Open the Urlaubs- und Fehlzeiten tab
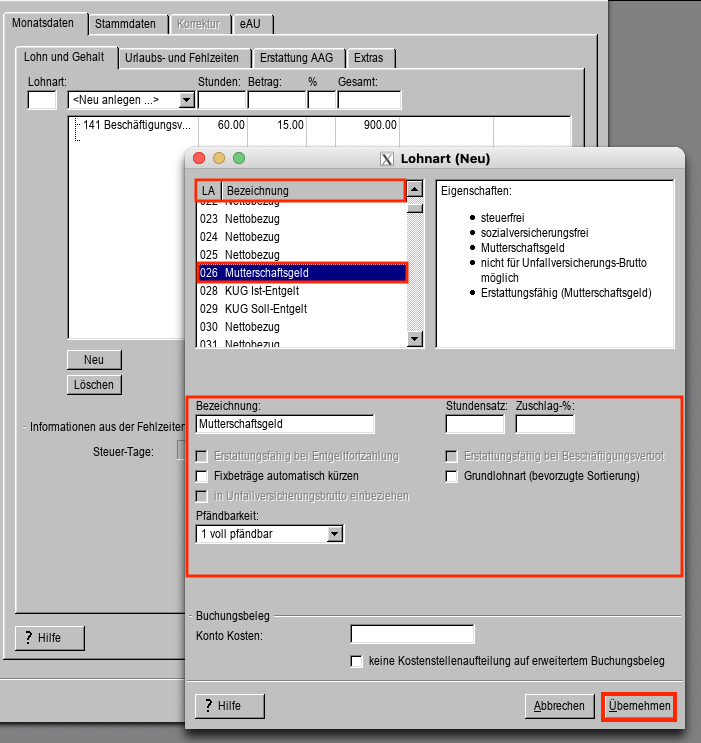 tap(182, 58)
